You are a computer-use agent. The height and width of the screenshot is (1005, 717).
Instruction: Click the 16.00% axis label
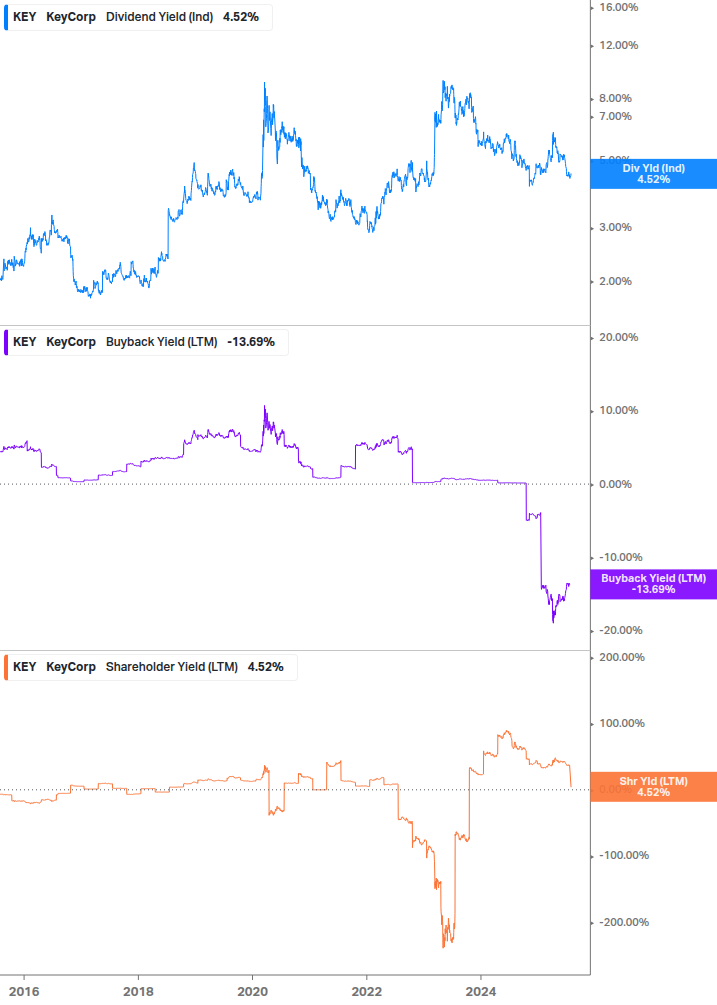click(x=618, y=8)
